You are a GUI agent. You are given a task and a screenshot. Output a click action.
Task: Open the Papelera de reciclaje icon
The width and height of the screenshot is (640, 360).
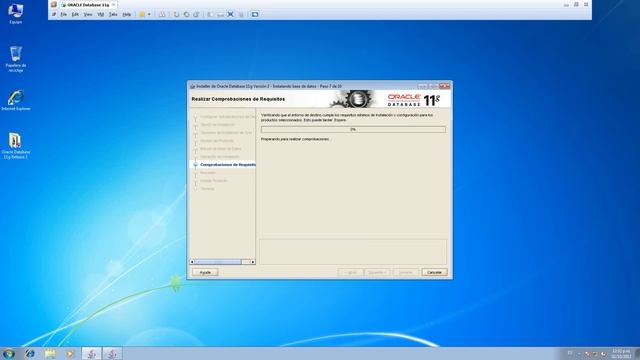[16, 59]
